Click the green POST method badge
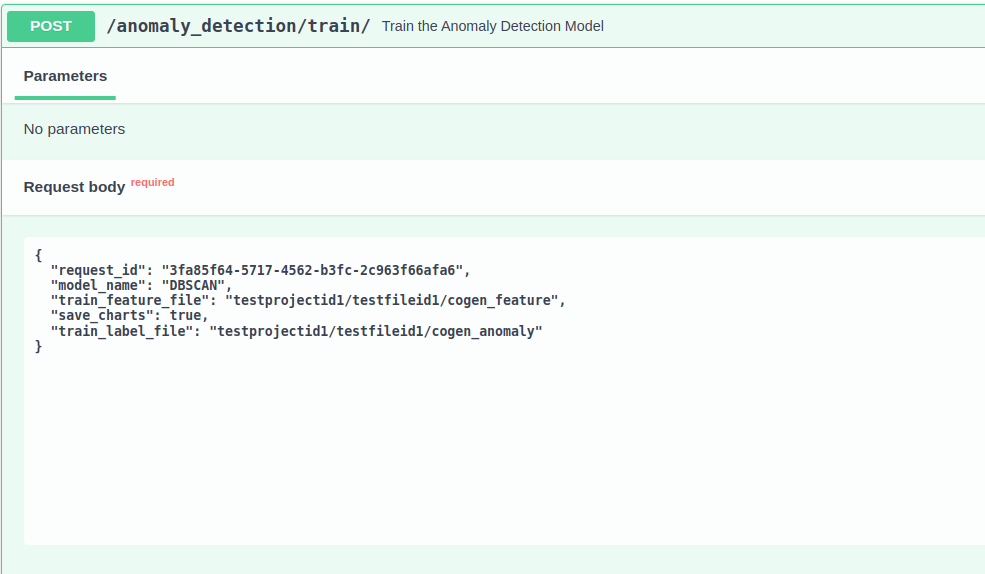 51,26
